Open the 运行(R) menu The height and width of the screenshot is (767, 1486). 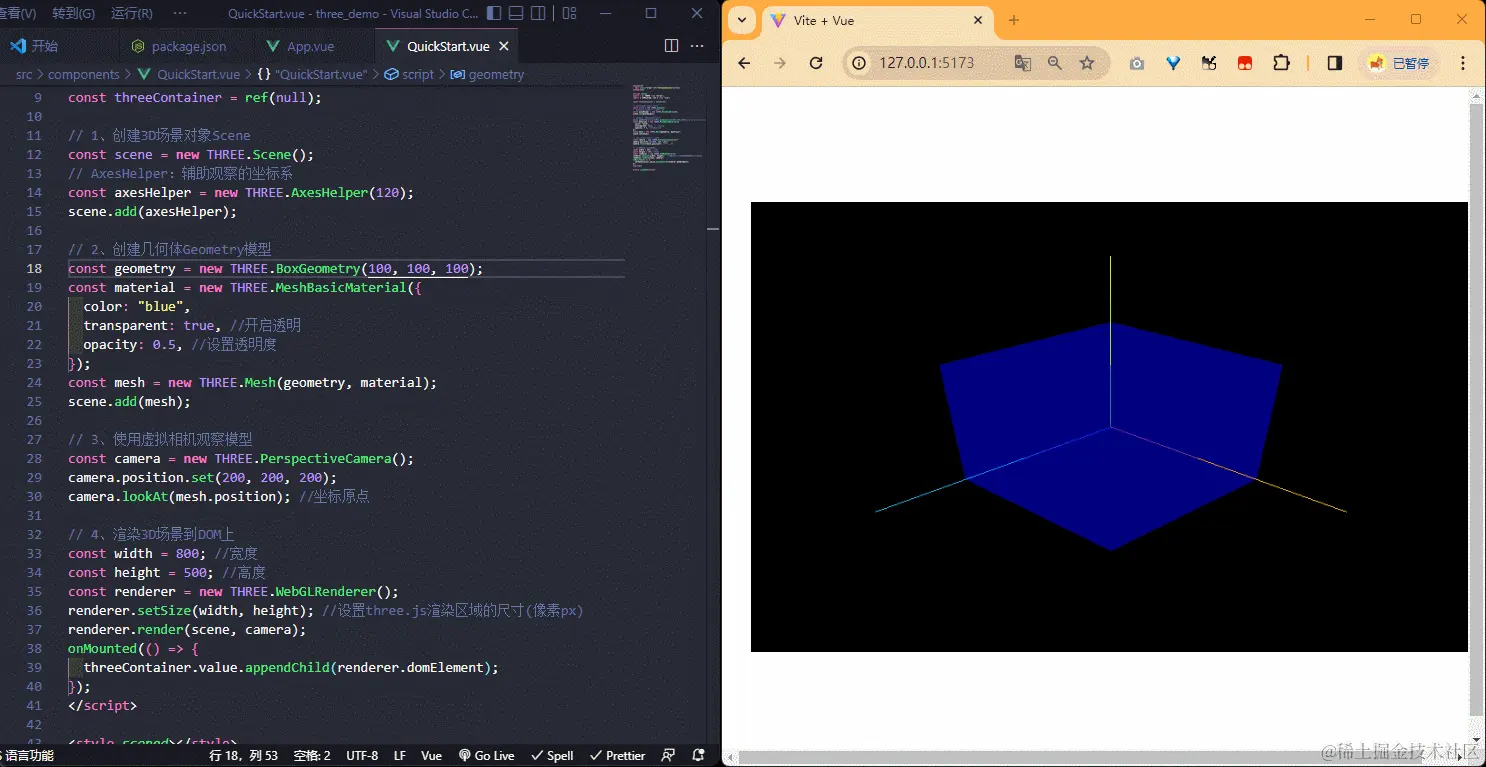[132, 14]
